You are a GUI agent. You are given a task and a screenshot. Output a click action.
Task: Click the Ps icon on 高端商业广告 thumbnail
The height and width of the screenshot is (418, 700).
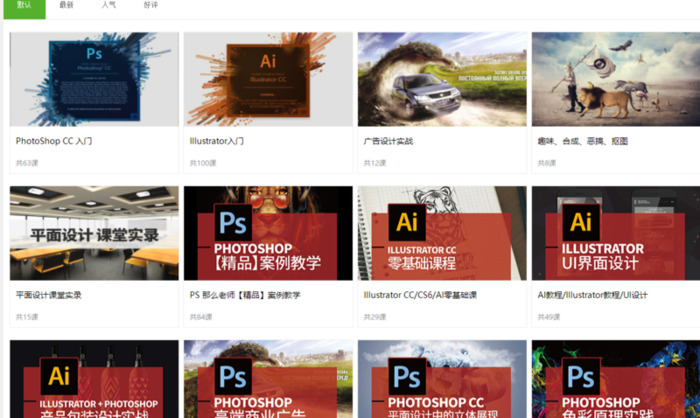[x=233, y=377]
